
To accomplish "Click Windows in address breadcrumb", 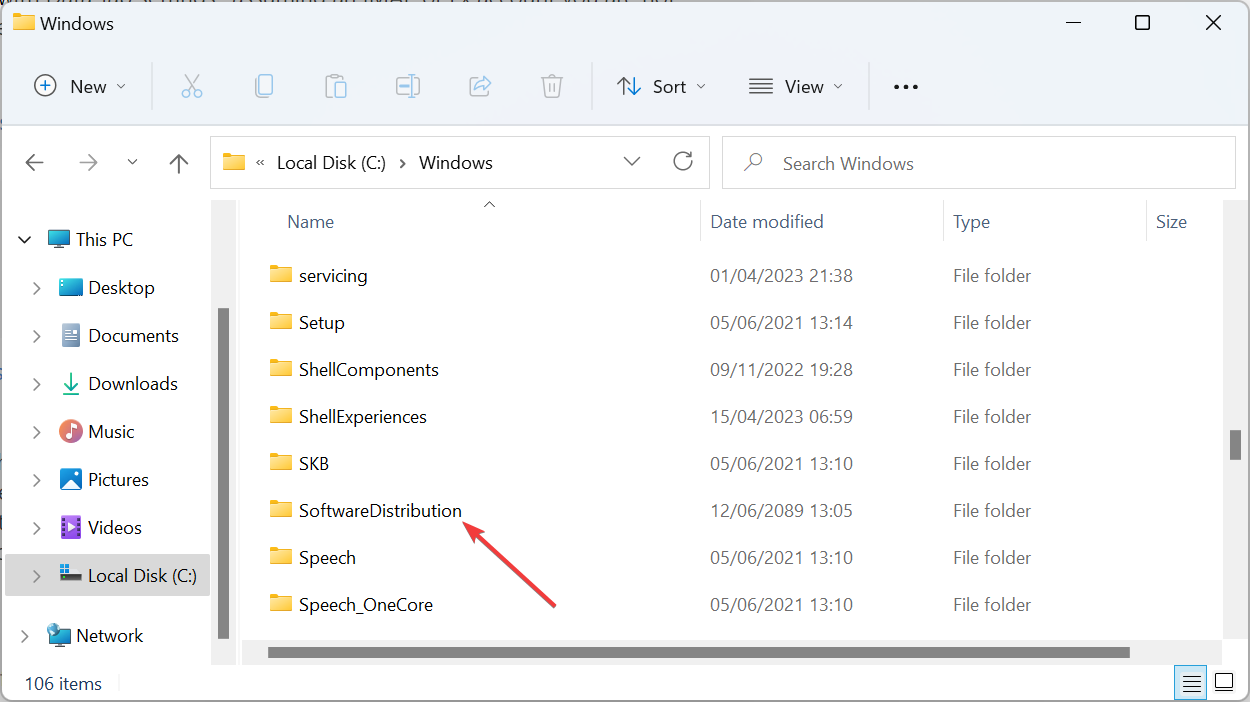I will click(456, 163).
